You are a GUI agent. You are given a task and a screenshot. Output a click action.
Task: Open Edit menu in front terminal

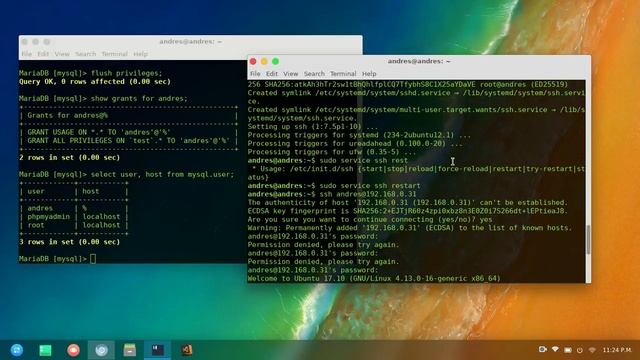click(x=271, y=74)
